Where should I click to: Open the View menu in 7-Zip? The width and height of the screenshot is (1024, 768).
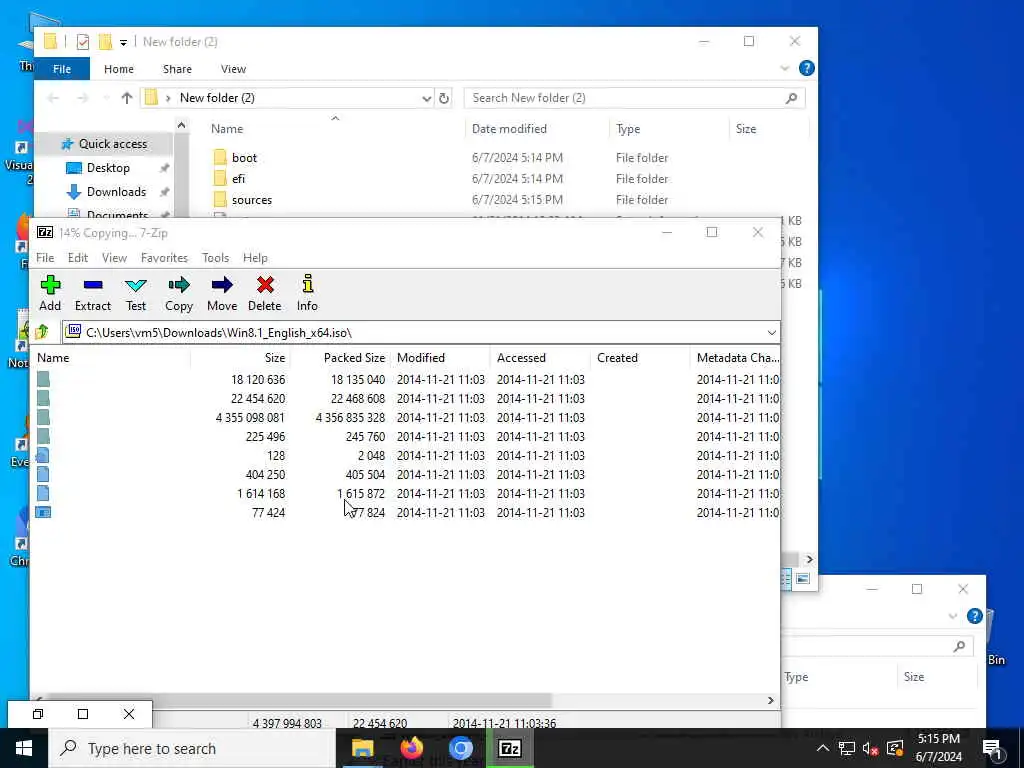114,258
